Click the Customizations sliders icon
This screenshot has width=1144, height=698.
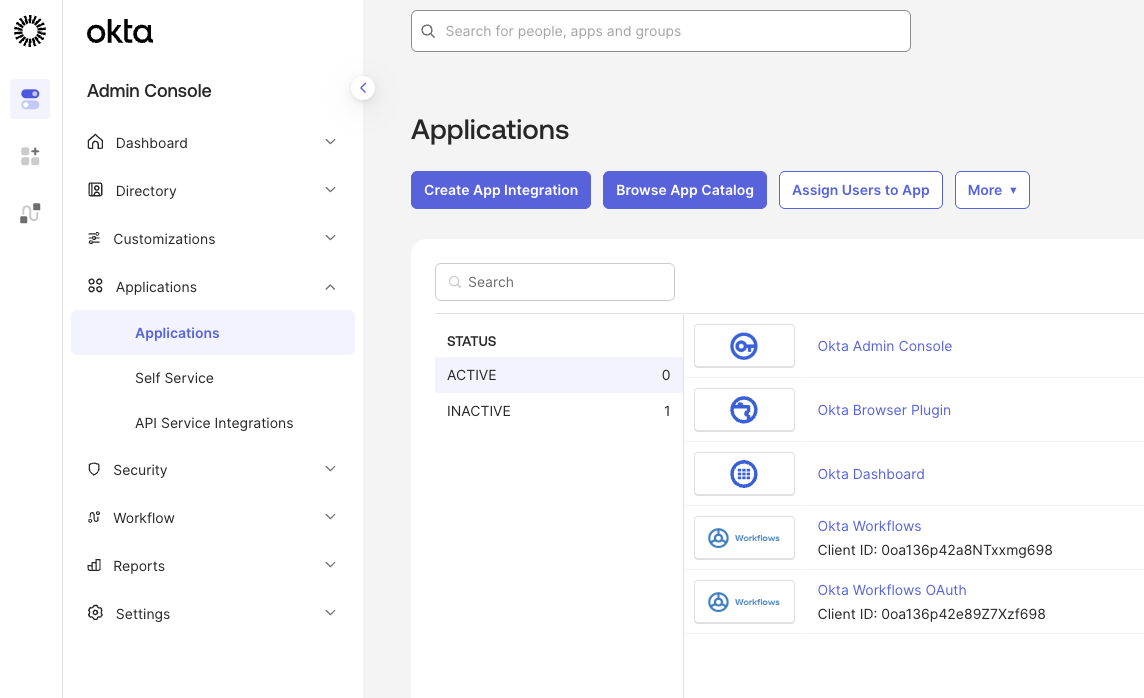click(x=94, y=239)
